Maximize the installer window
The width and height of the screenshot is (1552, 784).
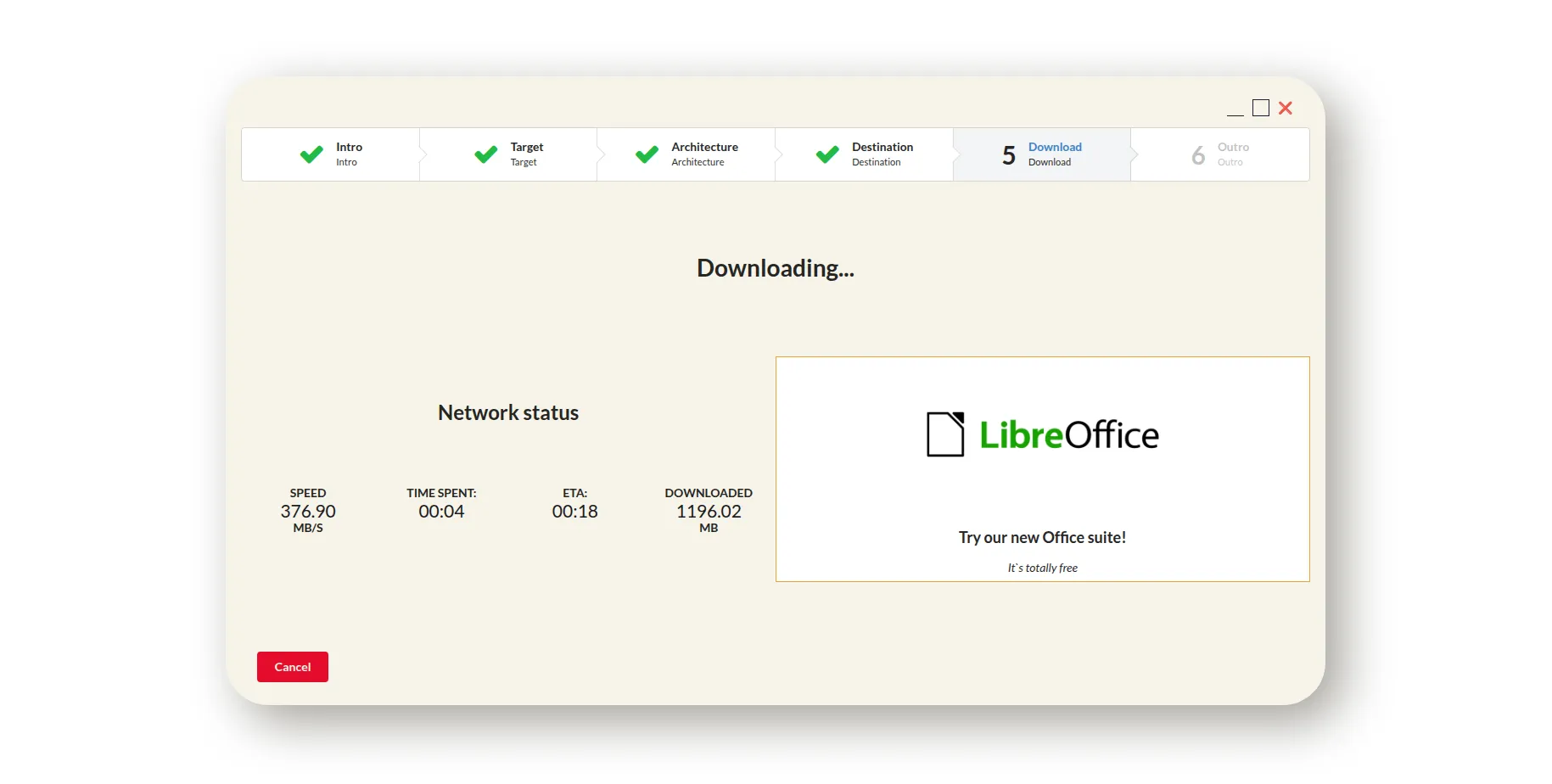pos(1261,108)
